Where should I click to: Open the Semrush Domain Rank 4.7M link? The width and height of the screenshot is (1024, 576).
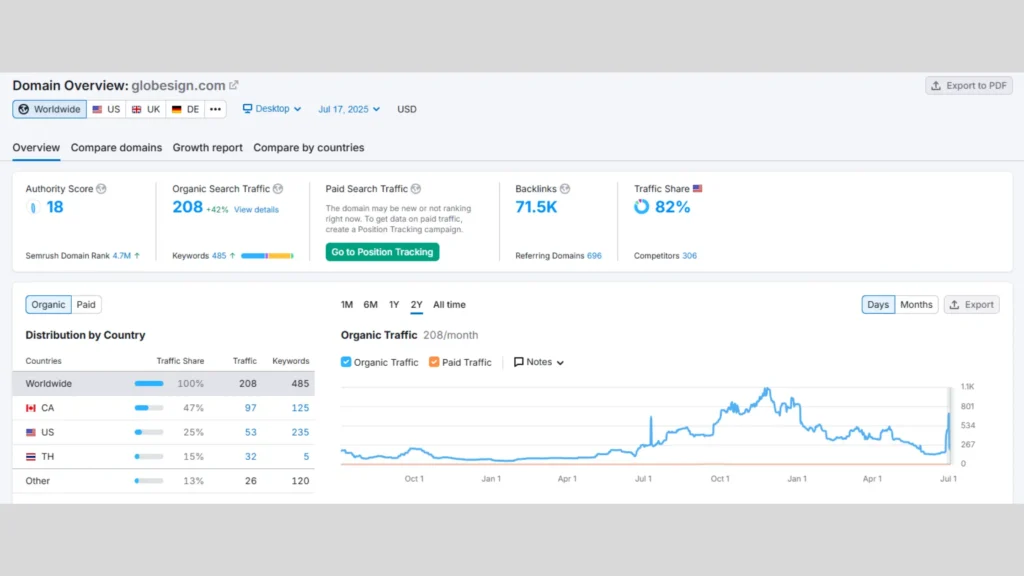click(121, 256)
